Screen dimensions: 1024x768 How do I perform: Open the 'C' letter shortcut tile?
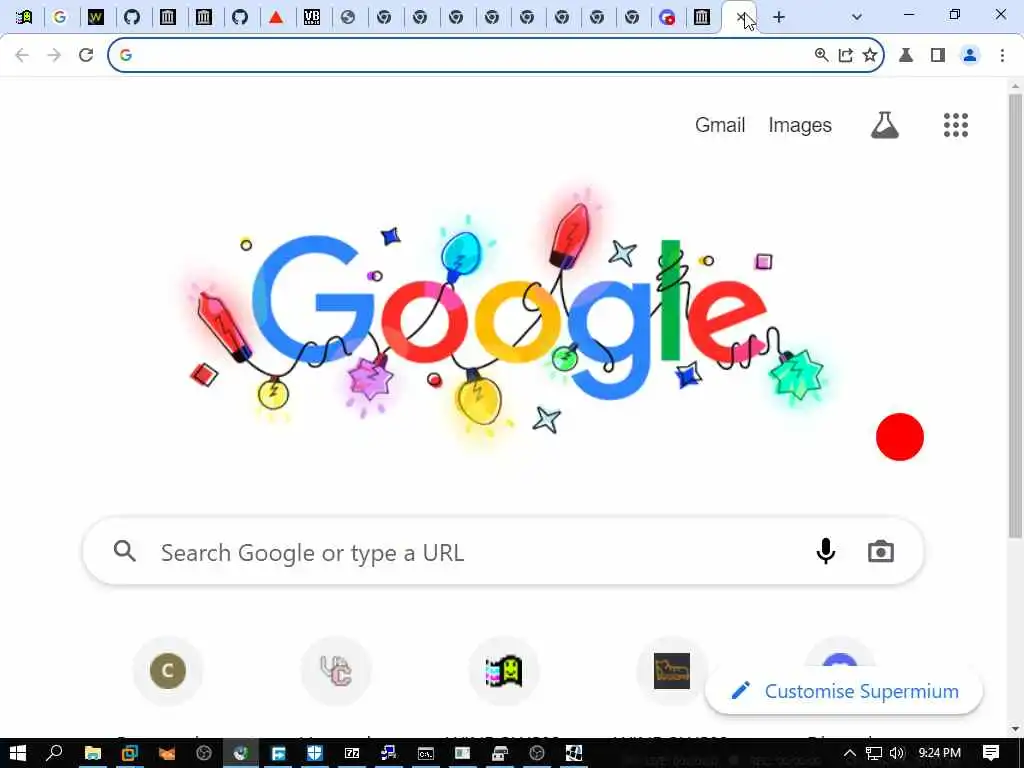(168, 671)
